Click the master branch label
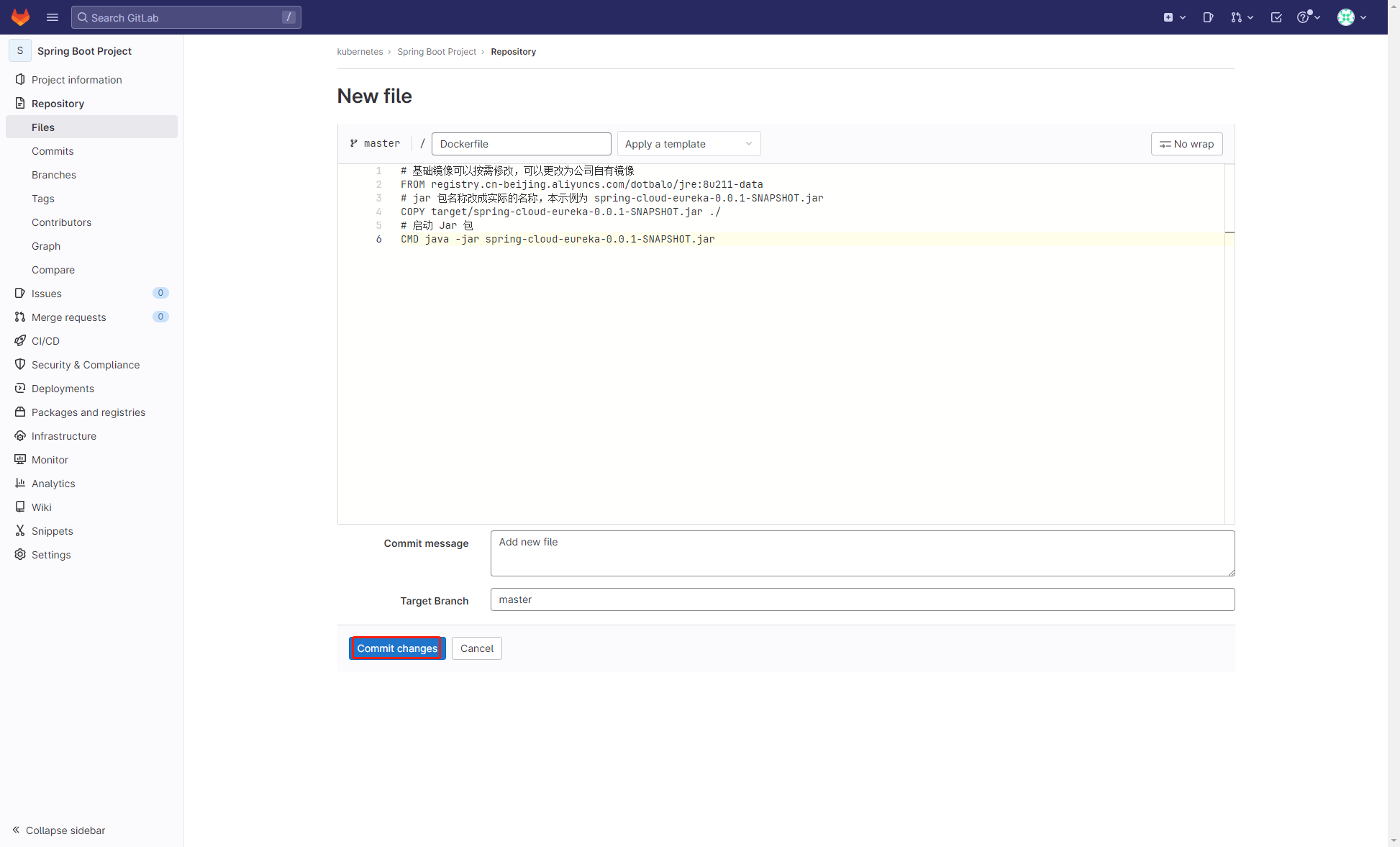Image resolution: width=1400 pixels, height=847 pixels. [x=375, y=144]
